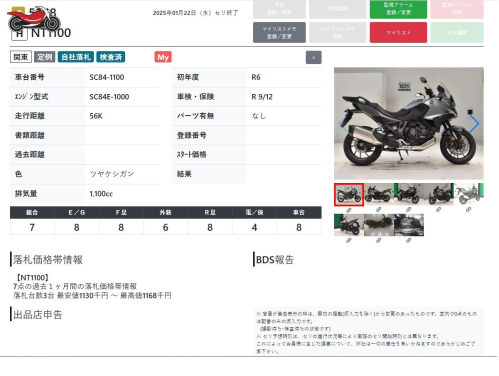Screen dimensions: 499x376
Task: Click the 外装 score 6
Action: (x=165, y=227)
